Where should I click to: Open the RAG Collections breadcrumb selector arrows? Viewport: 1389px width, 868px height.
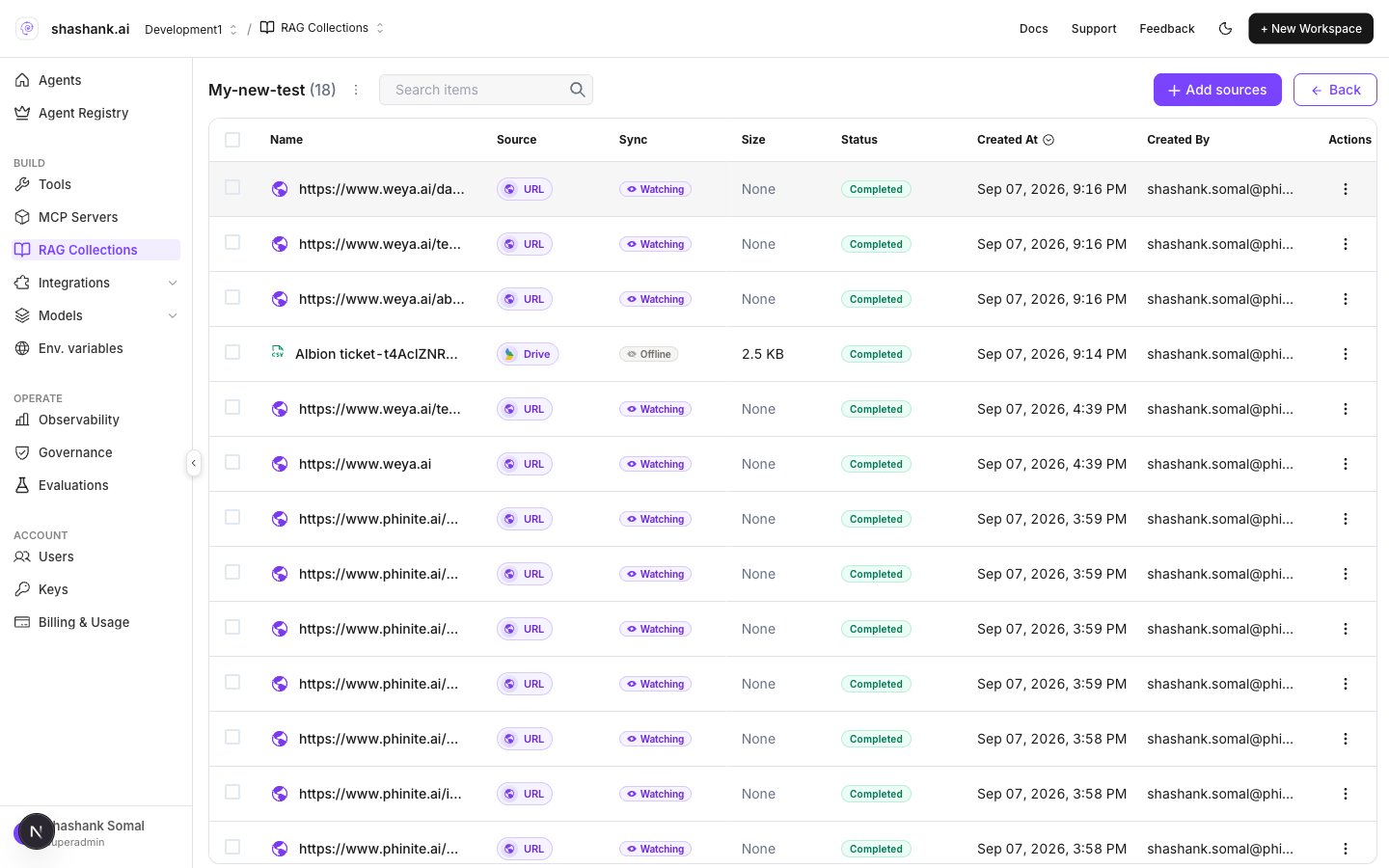coord(380,28)
